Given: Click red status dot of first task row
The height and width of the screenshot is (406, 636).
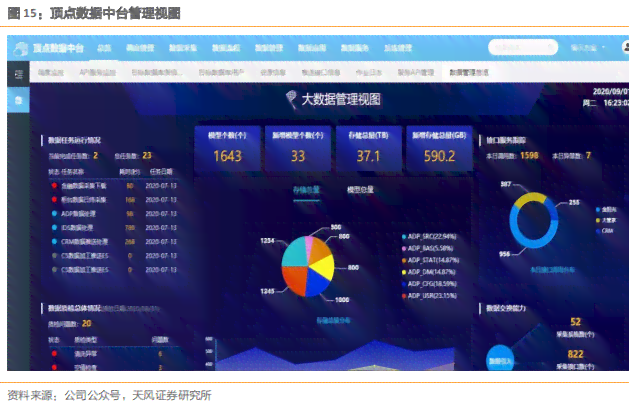Looking at the screenshot, I should click(54, 186).
